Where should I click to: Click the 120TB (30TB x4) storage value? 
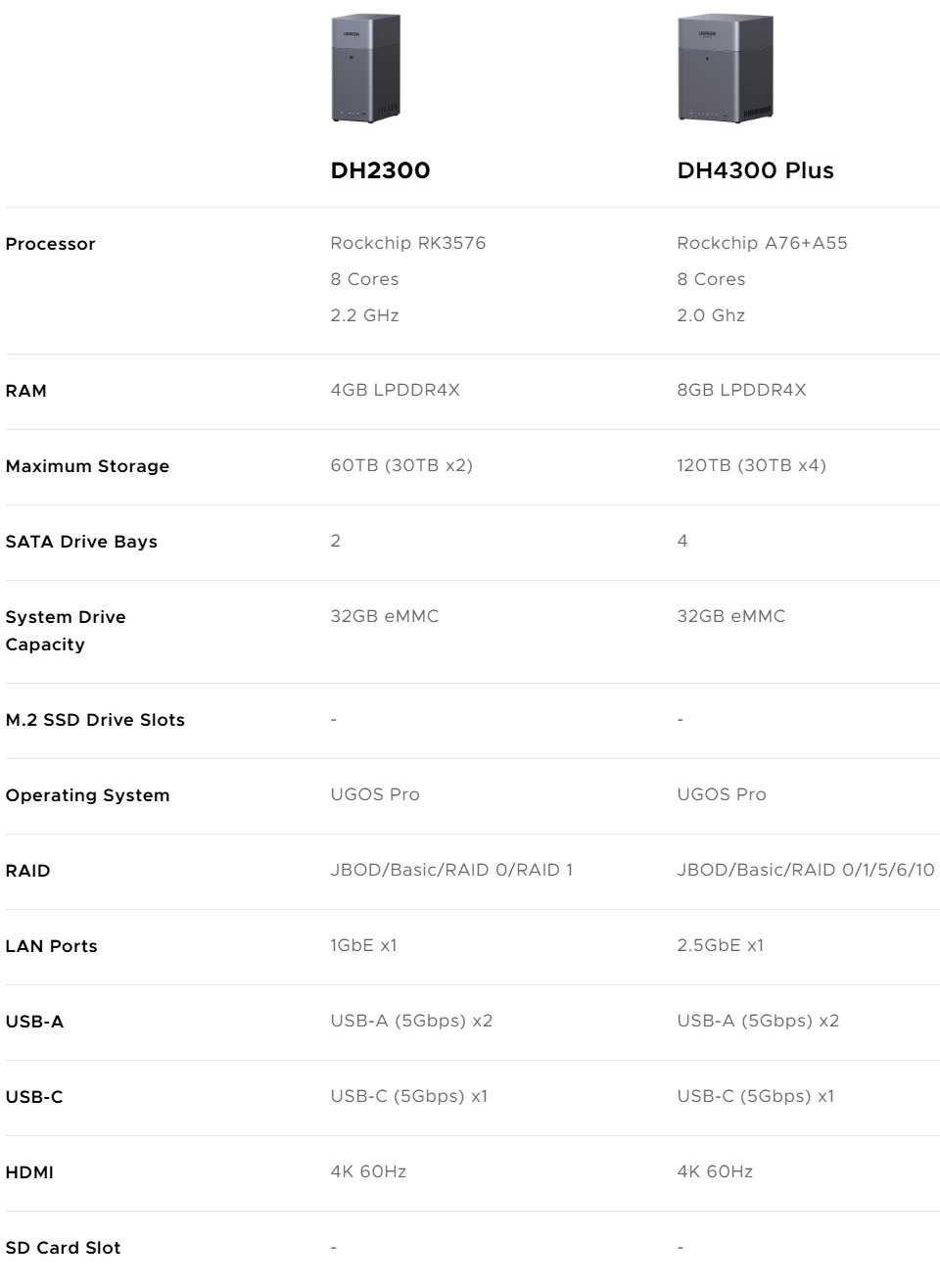click(751, 465)
